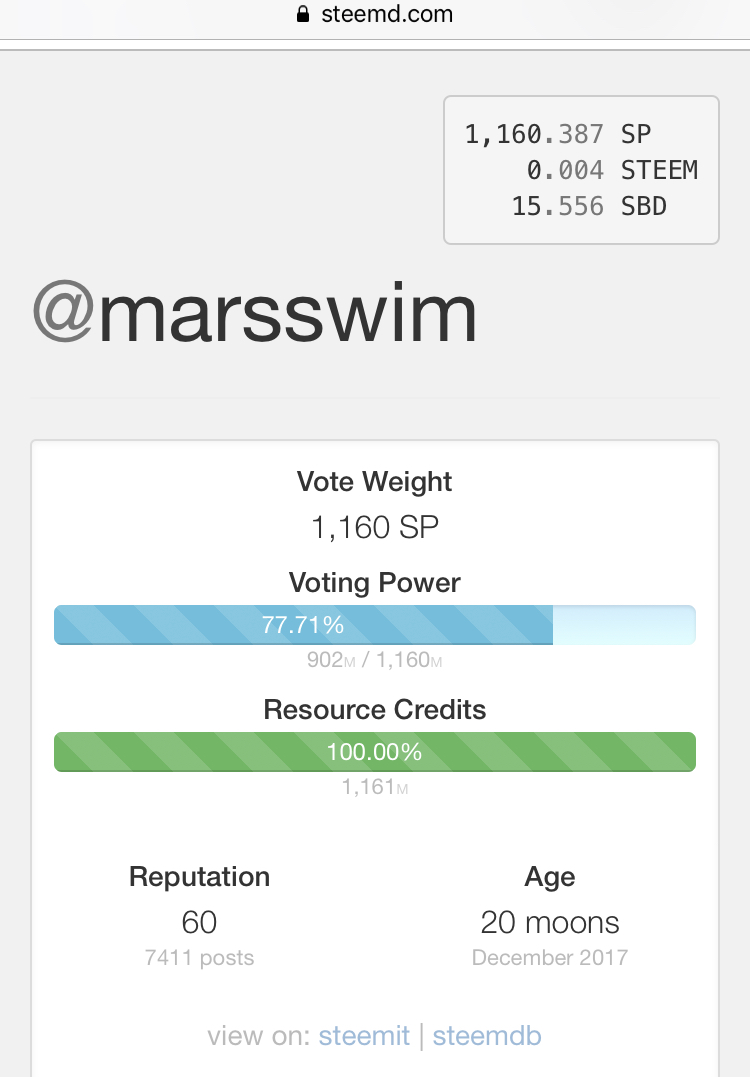Screen dimensions: 750x1077
Task: Open the steemdb link
Action: pyautogui.click(x=487, y=1036)
